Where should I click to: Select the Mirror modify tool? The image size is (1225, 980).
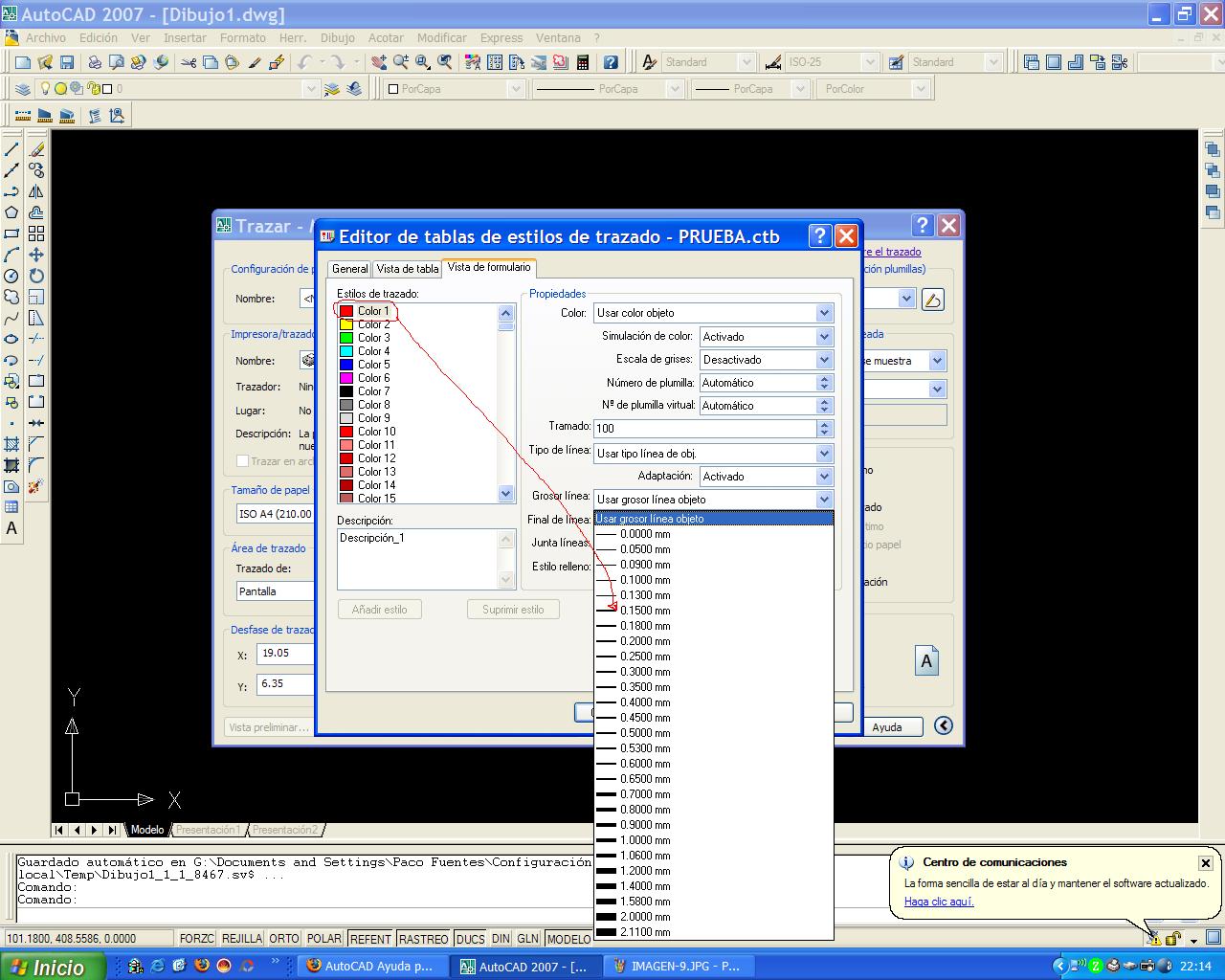36,191
